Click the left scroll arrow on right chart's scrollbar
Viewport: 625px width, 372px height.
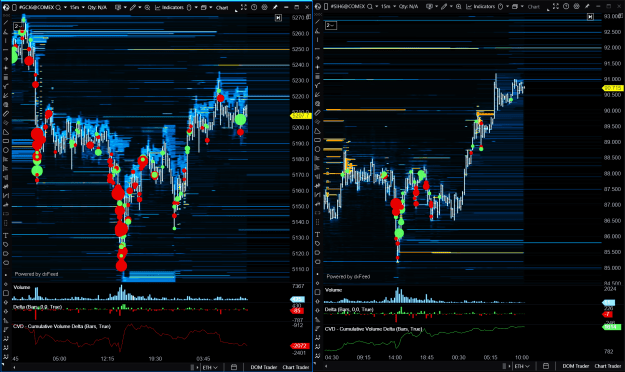pyautogui.click(x=326, y=366)
